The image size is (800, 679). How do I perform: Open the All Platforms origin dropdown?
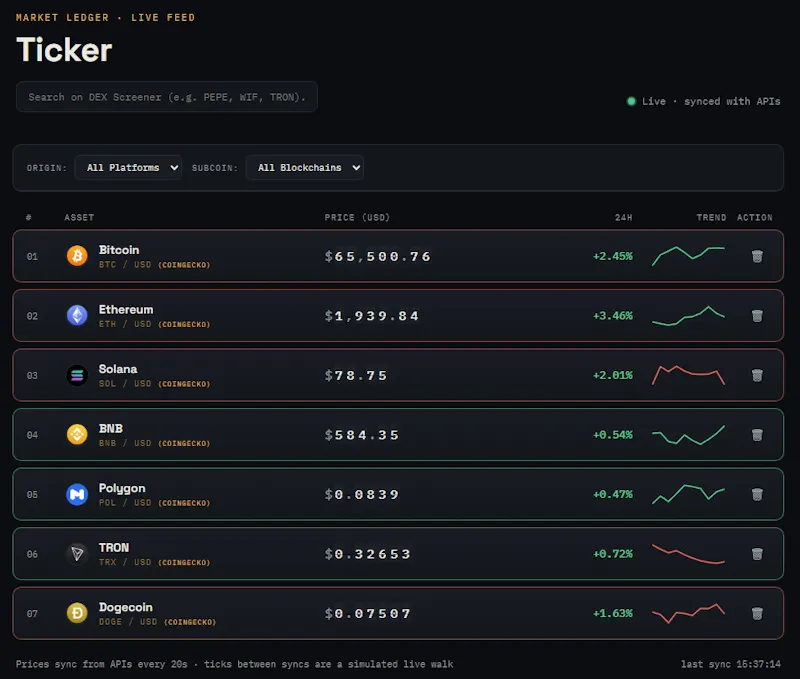(128, 167)
